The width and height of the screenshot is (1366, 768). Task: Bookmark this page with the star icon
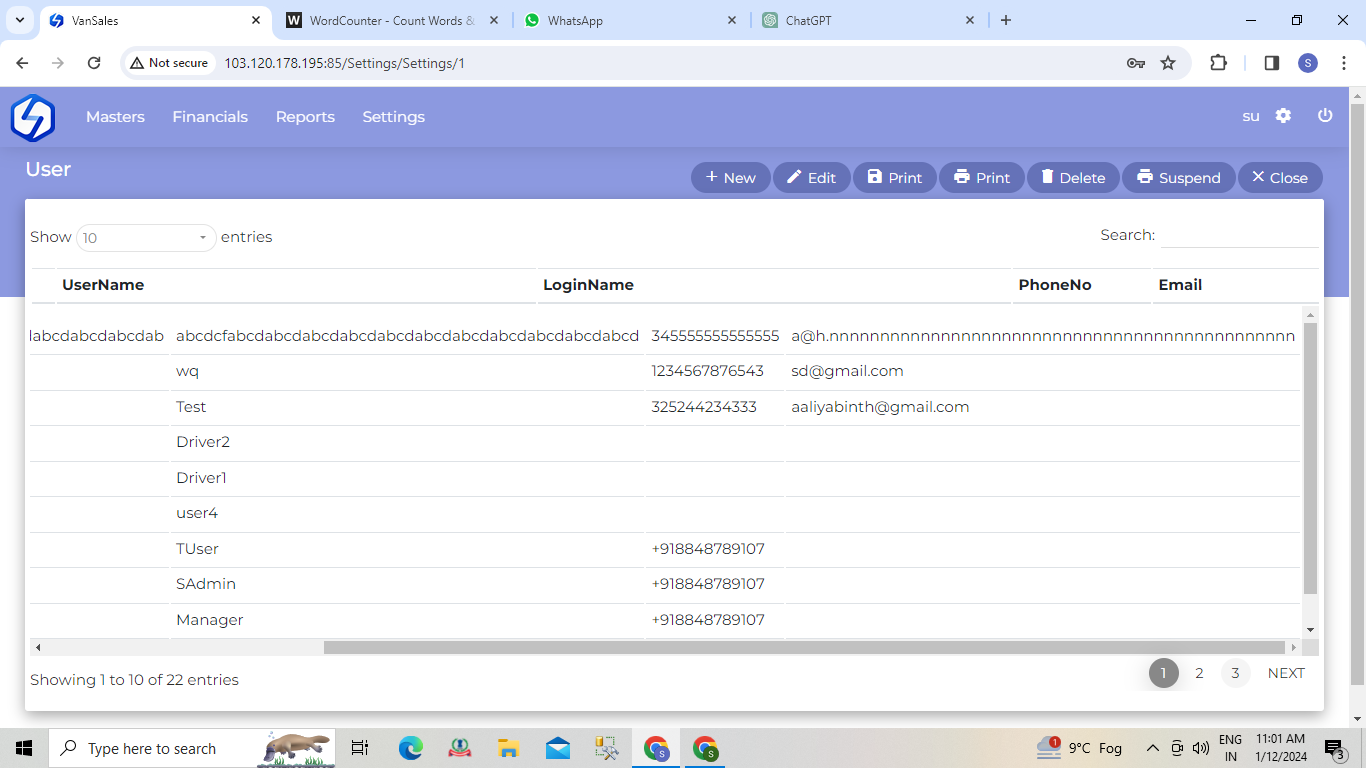[1168, 63]
